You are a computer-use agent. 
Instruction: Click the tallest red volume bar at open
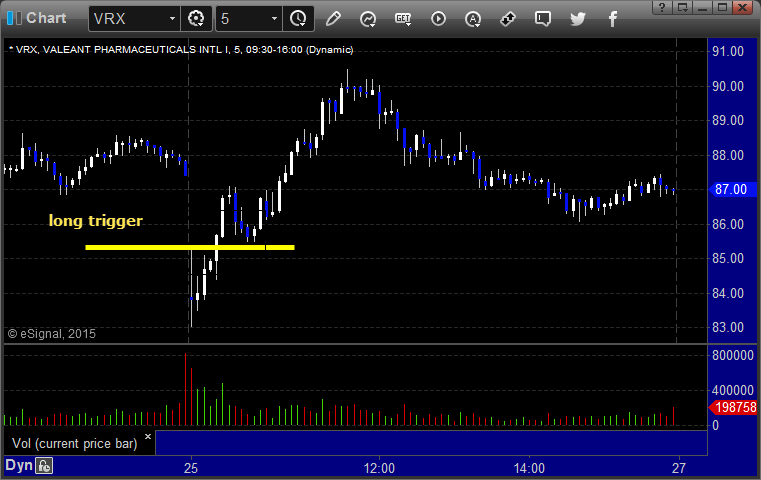tap(185, 389)
